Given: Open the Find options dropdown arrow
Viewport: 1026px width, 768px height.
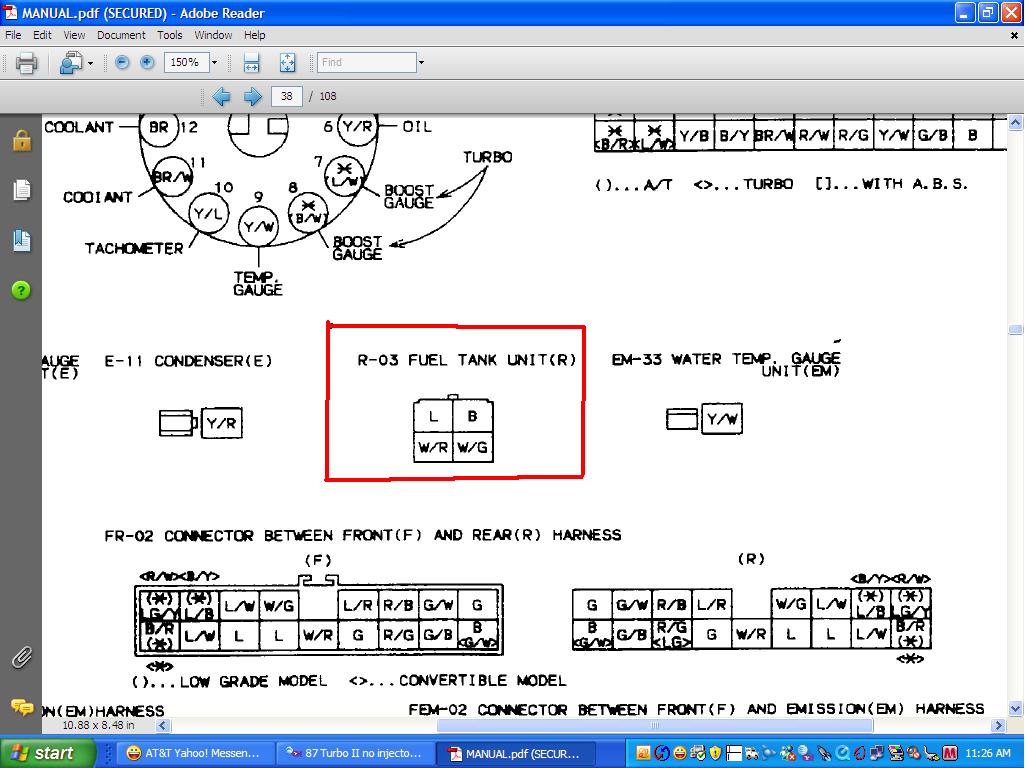Looking at the screenshot, I should click(421, 63).
